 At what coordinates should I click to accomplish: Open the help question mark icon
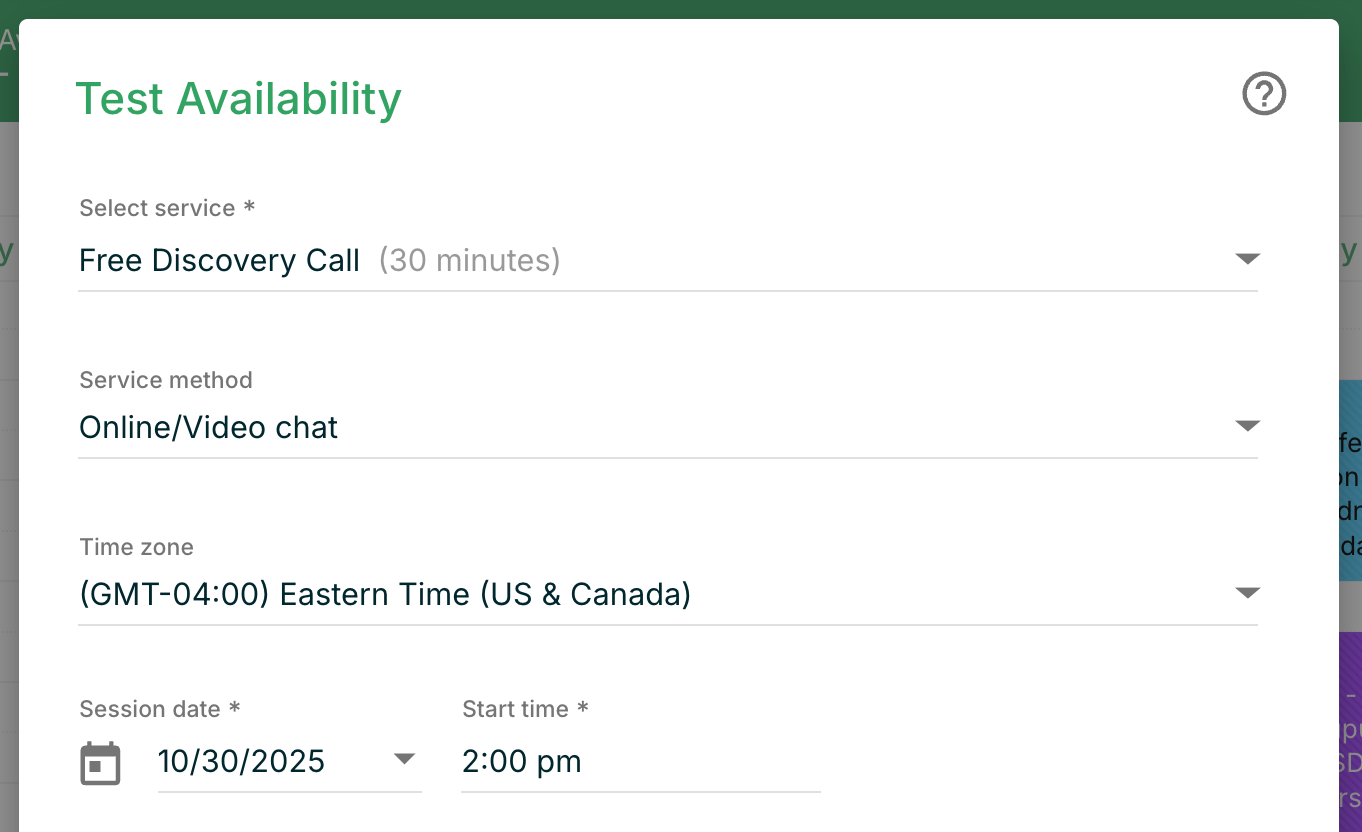(x=1264, y=95)
